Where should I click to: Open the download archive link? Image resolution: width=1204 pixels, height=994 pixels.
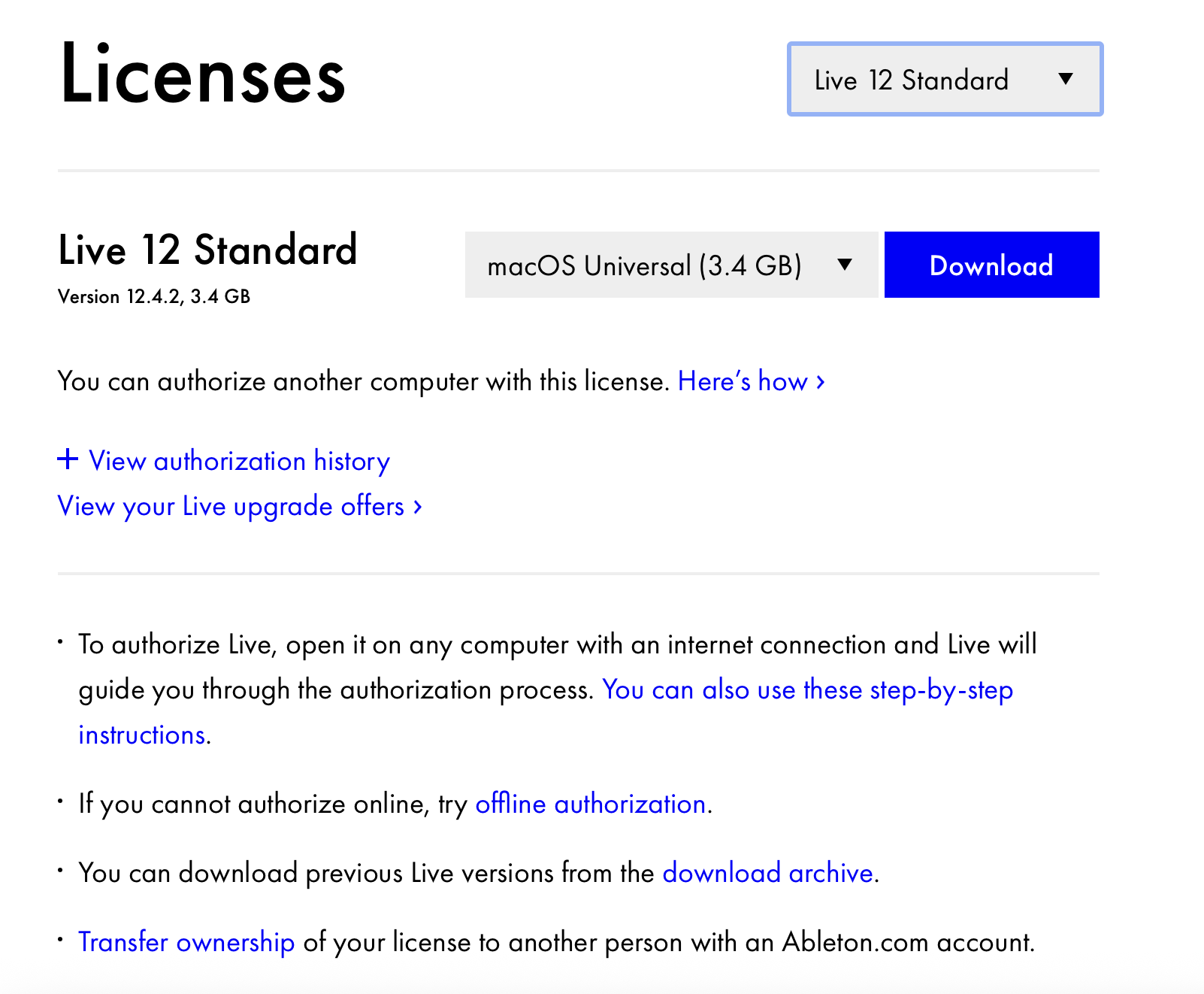click(x=768, y=873)
